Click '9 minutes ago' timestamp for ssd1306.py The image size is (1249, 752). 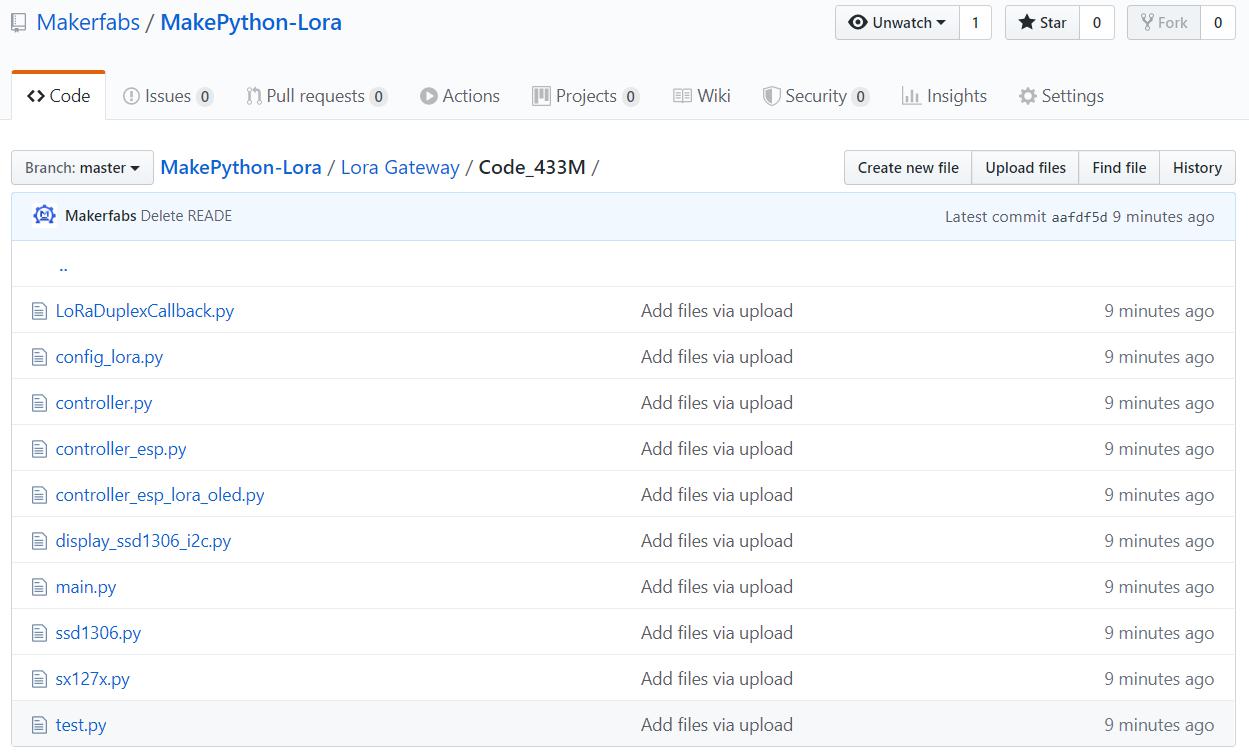click(1159, 633)
